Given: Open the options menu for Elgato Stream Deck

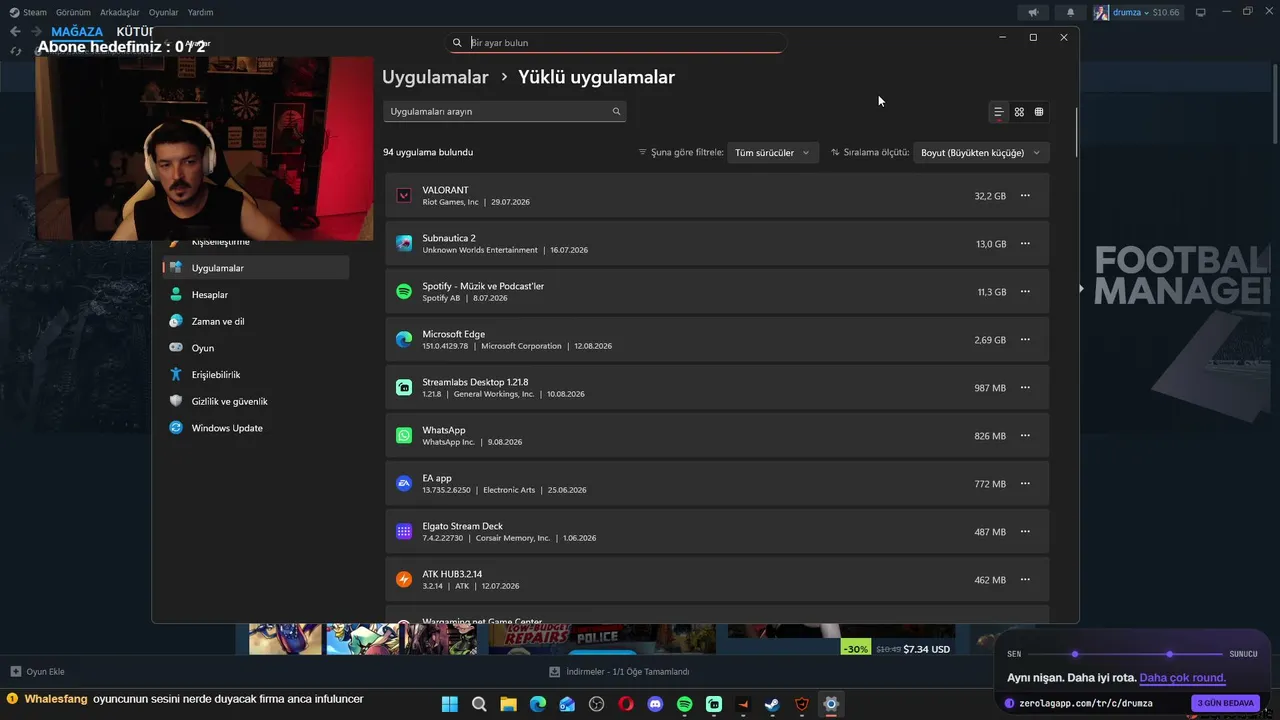Looking at the screenshot, I should tap(1024, 532).
